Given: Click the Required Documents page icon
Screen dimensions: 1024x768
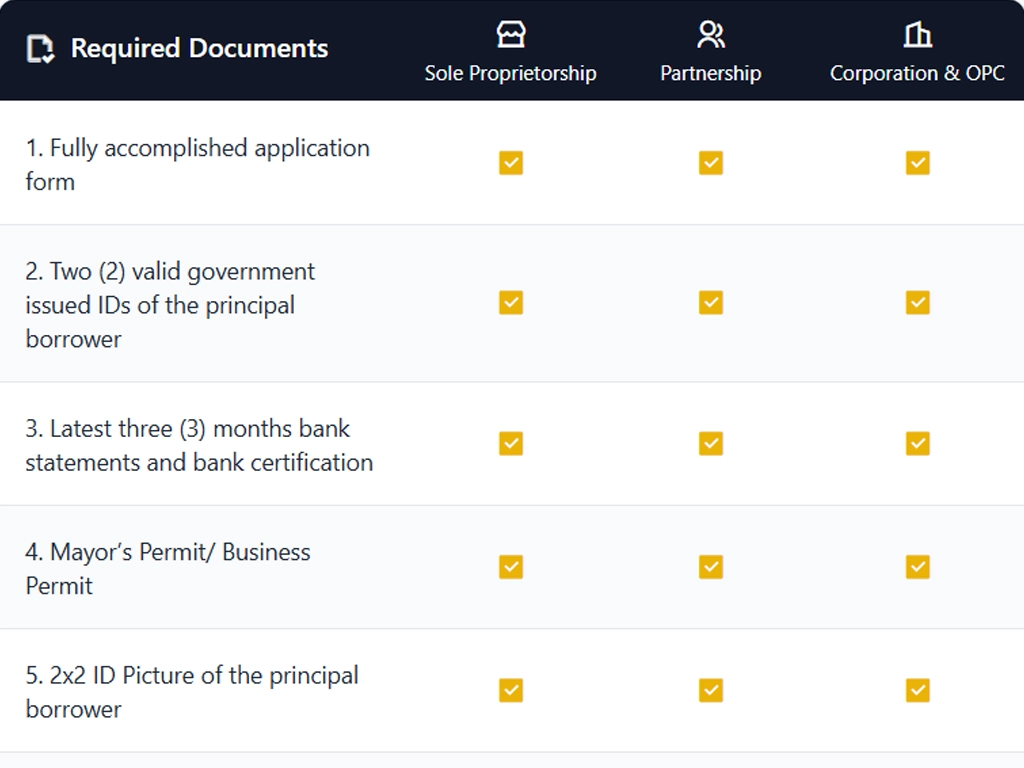Looking at the screenshot, I should [x=40, y=47].
